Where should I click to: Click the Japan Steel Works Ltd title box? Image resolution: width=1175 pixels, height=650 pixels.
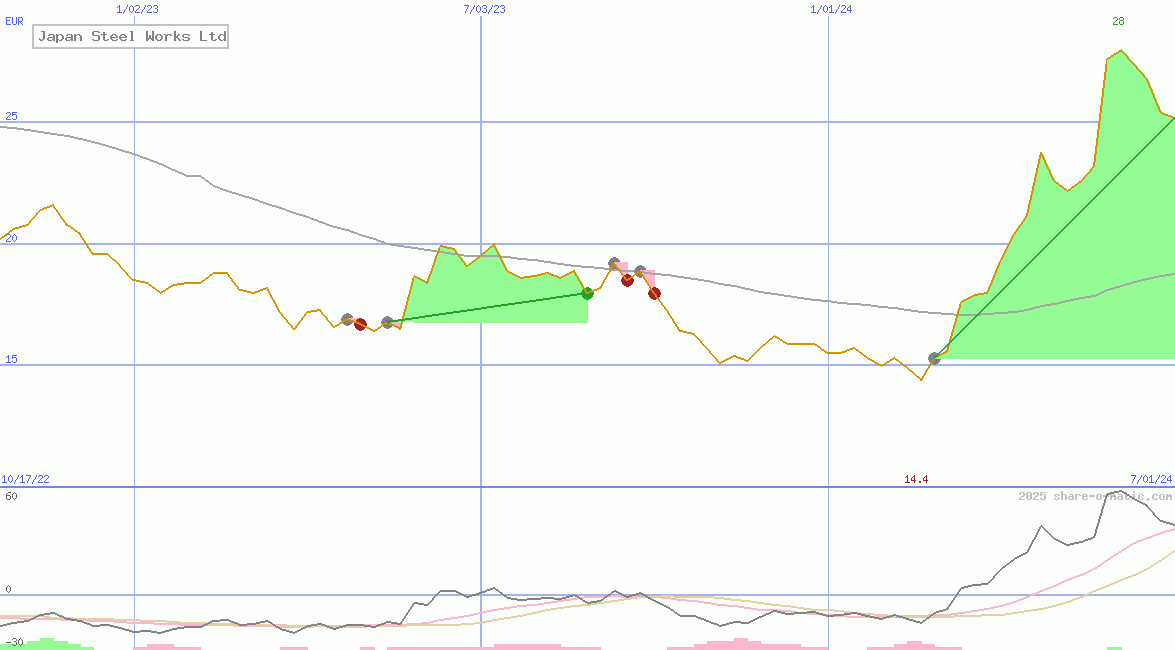pos(131,37)
